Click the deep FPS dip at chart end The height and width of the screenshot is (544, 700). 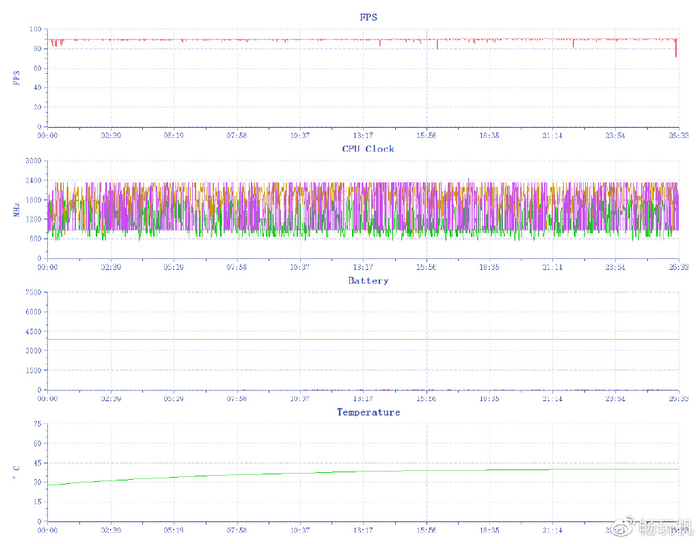pyautogui.click(x=676, y=52)
